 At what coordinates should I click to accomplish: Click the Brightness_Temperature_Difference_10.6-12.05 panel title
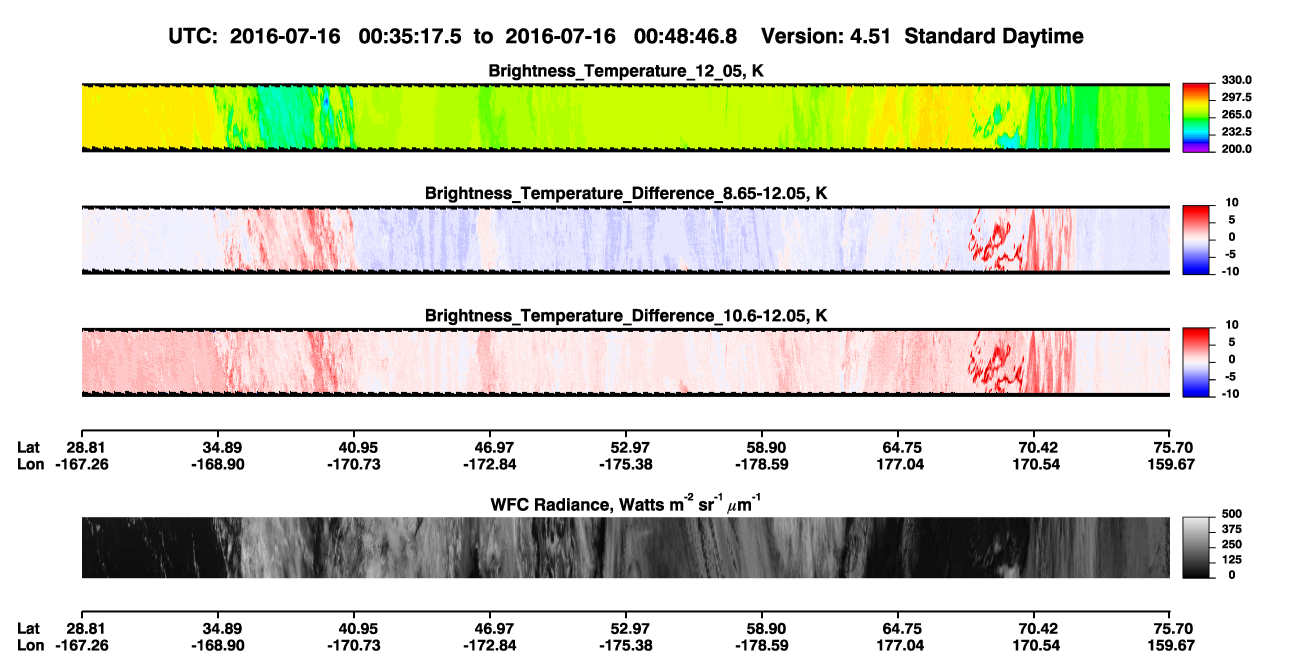point(626,316)
